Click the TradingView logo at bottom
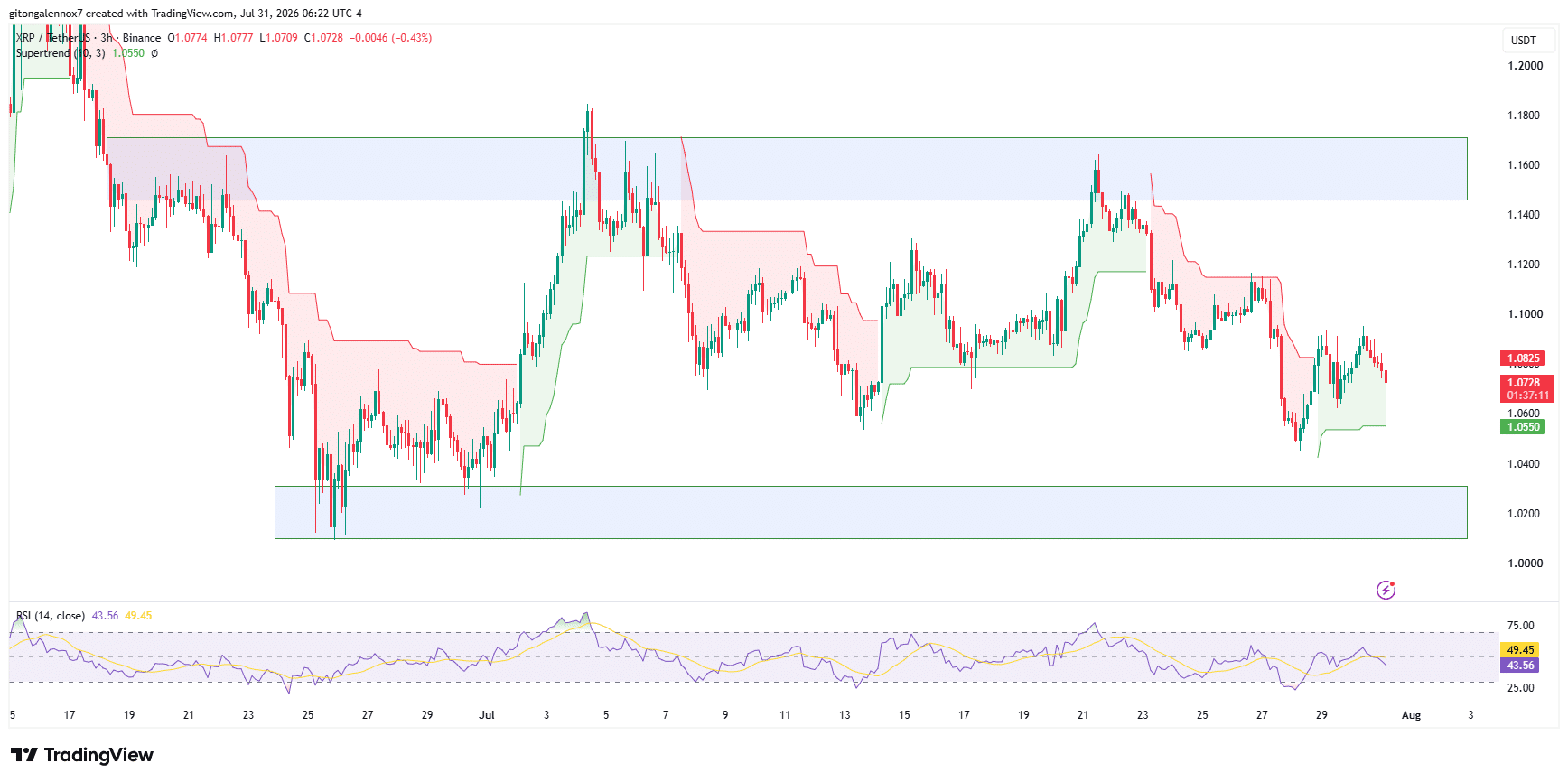The width and height of the screenshot is (1568, 782). (82, 755)
